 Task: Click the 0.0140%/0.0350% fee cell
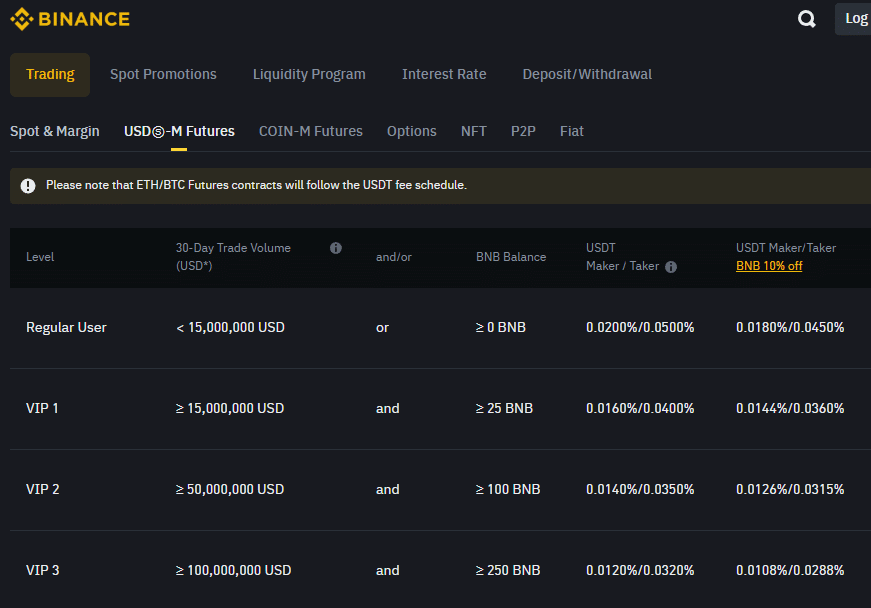(640, 490)
